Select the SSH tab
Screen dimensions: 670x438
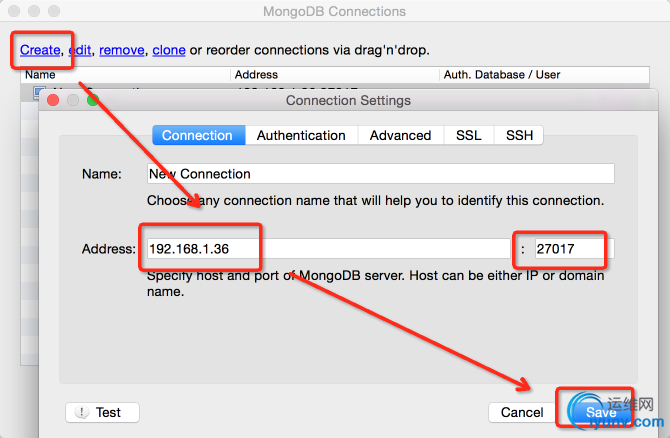click(519, 135)
